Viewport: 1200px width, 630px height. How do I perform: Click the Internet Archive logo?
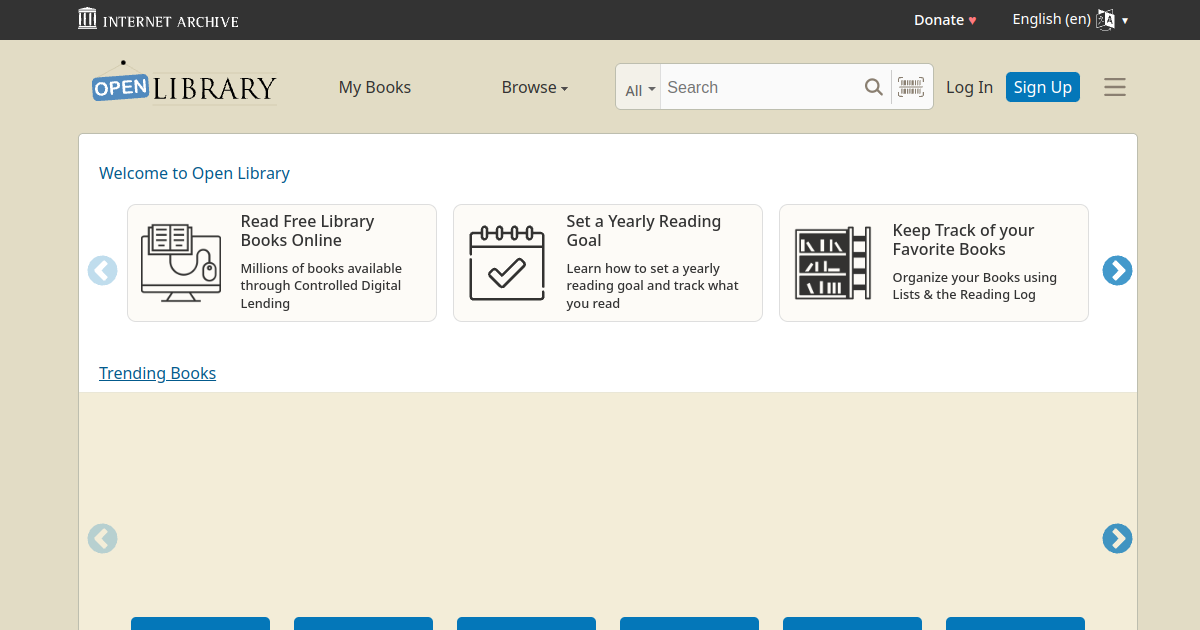point(158,19)
